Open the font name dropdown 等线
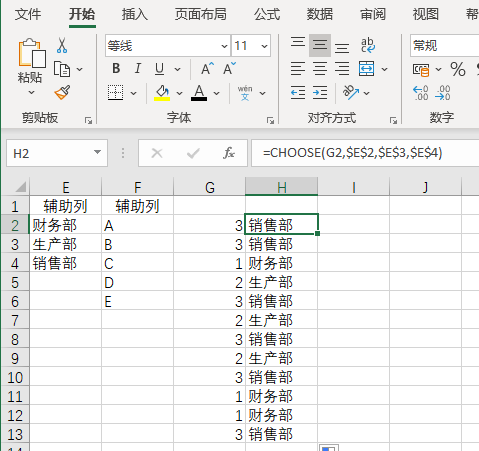This screenshot has width=479, height=451. [224, 46]
